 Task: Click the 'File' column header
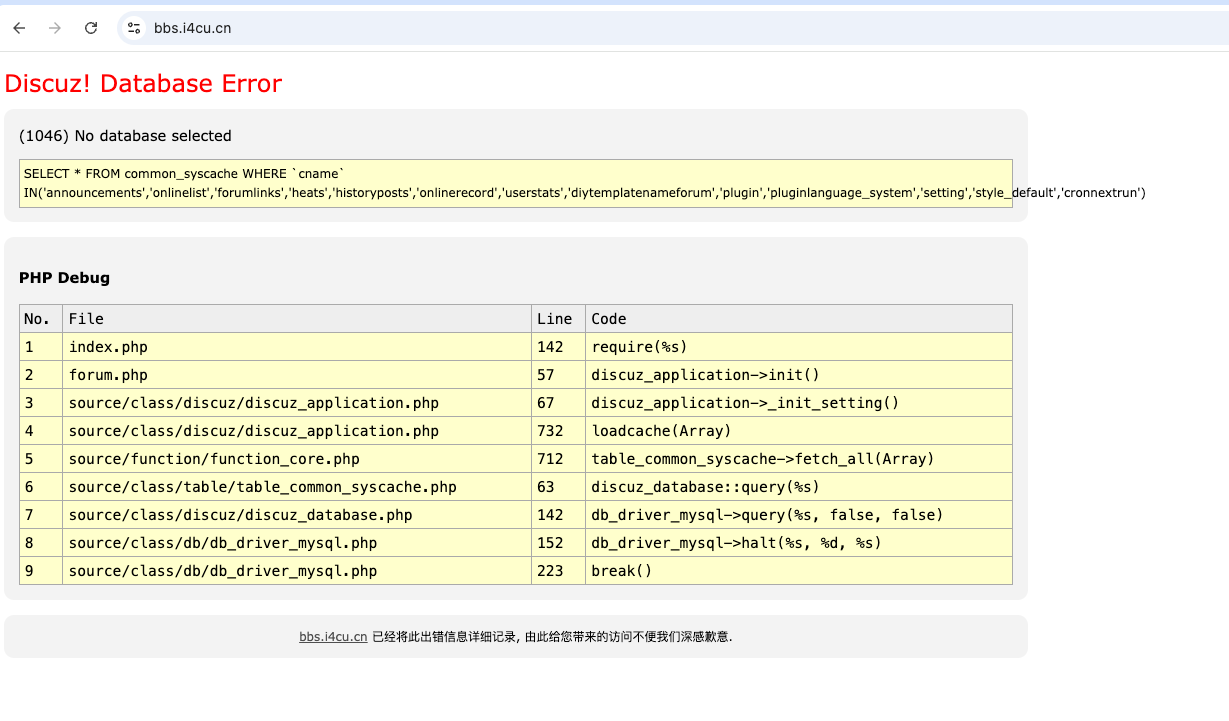297,319
